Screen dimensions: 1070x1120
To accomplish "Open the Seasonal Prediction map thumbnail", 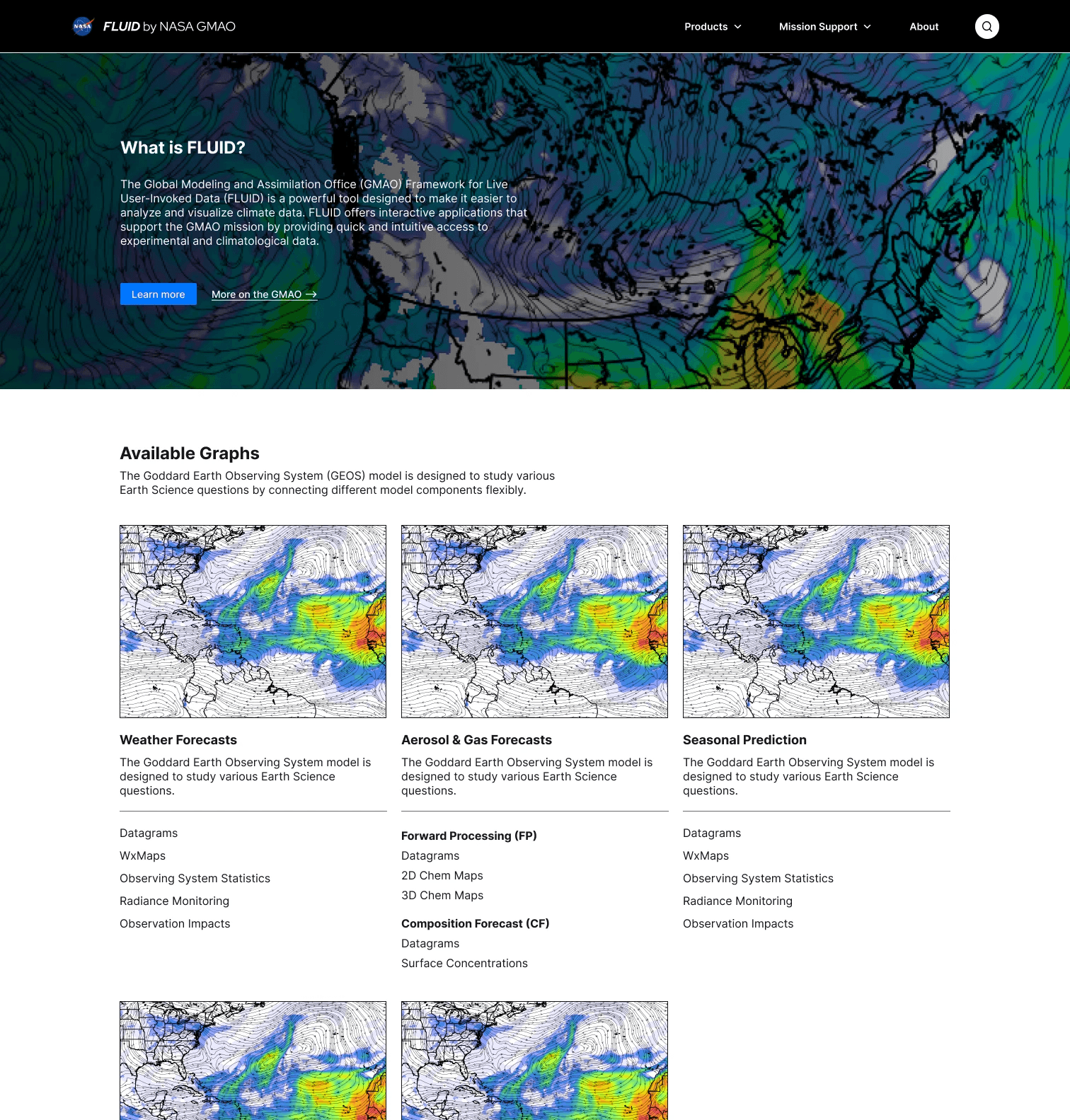I will [816, 621].
